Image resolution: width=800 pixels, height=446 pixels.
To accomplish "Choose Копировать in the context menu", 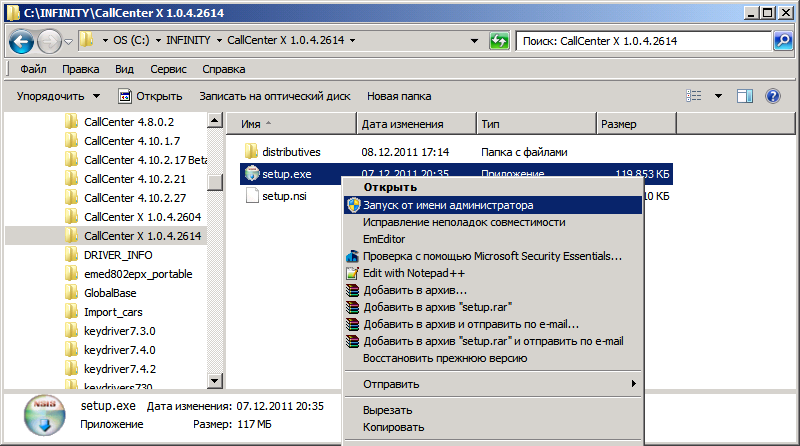I will click(493, 427).
